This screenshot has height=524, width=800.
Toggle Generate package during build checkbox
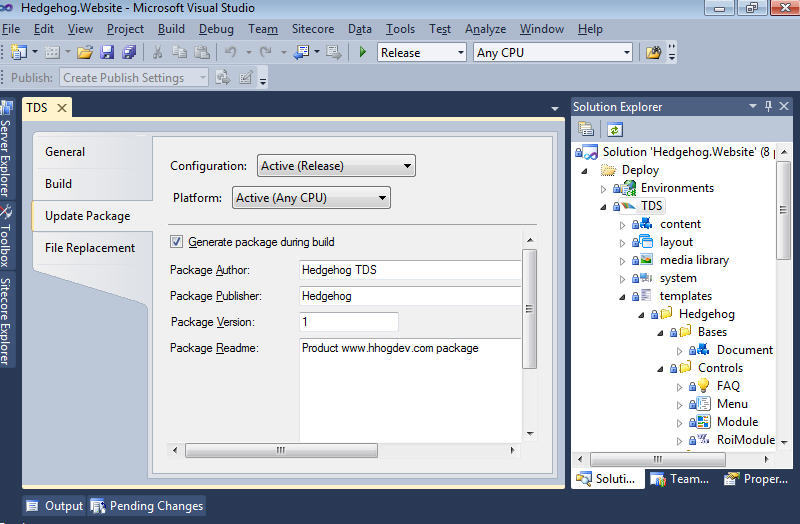[176, 241]
